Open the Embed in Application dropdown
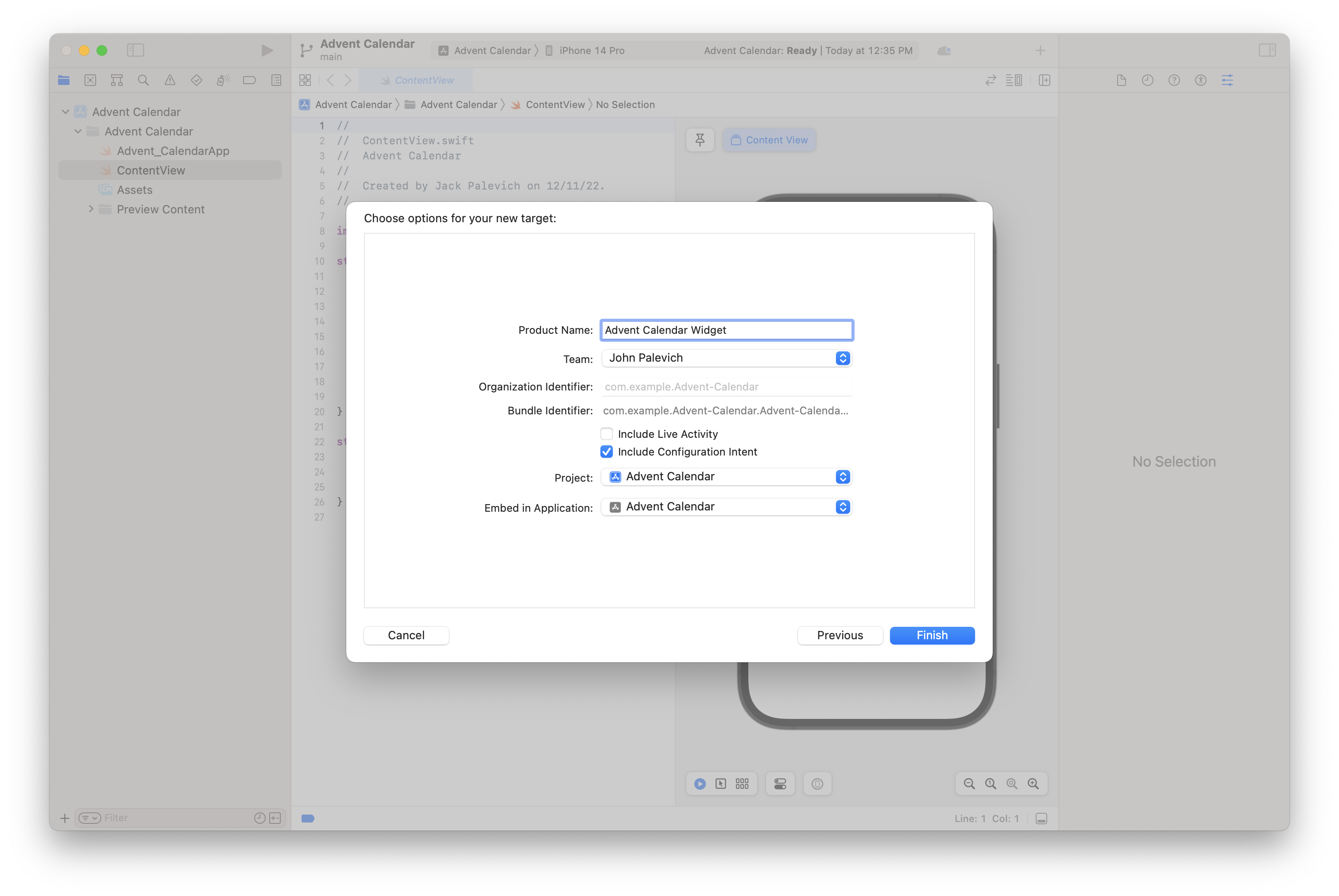This screenshot has width=1339, height=896. 726,507
